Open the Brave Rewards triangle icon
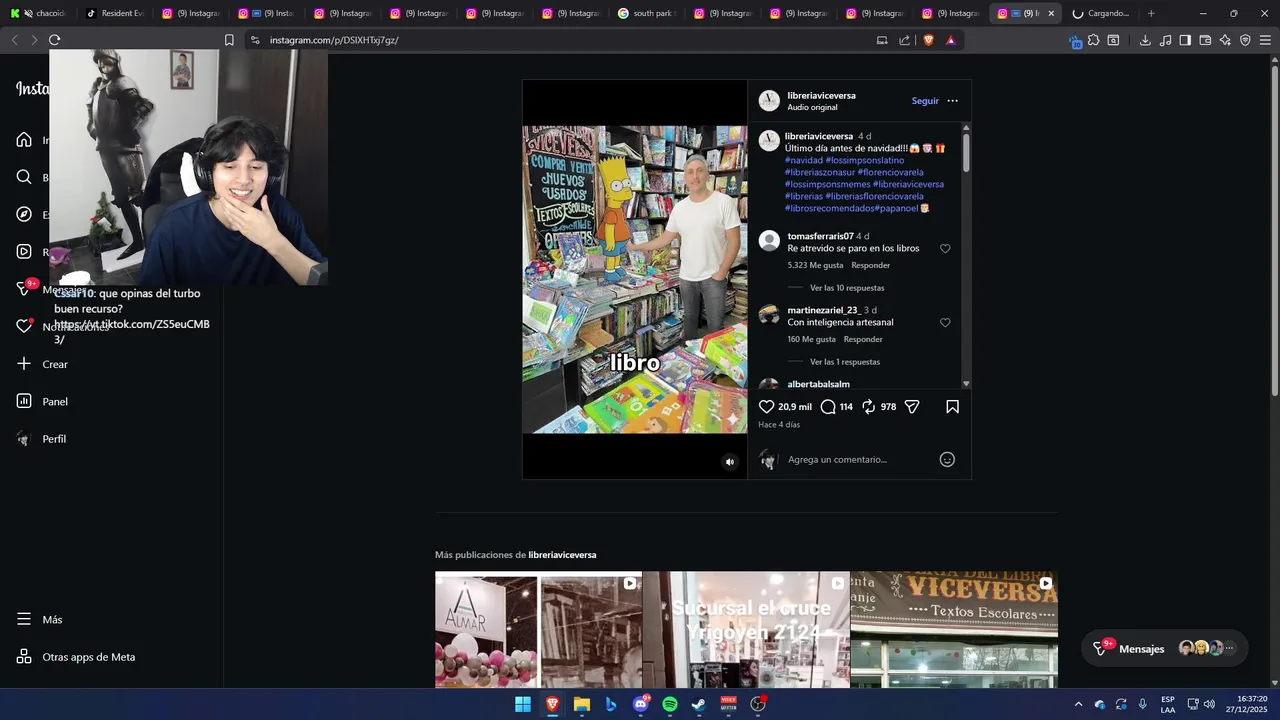 point(951,40)
